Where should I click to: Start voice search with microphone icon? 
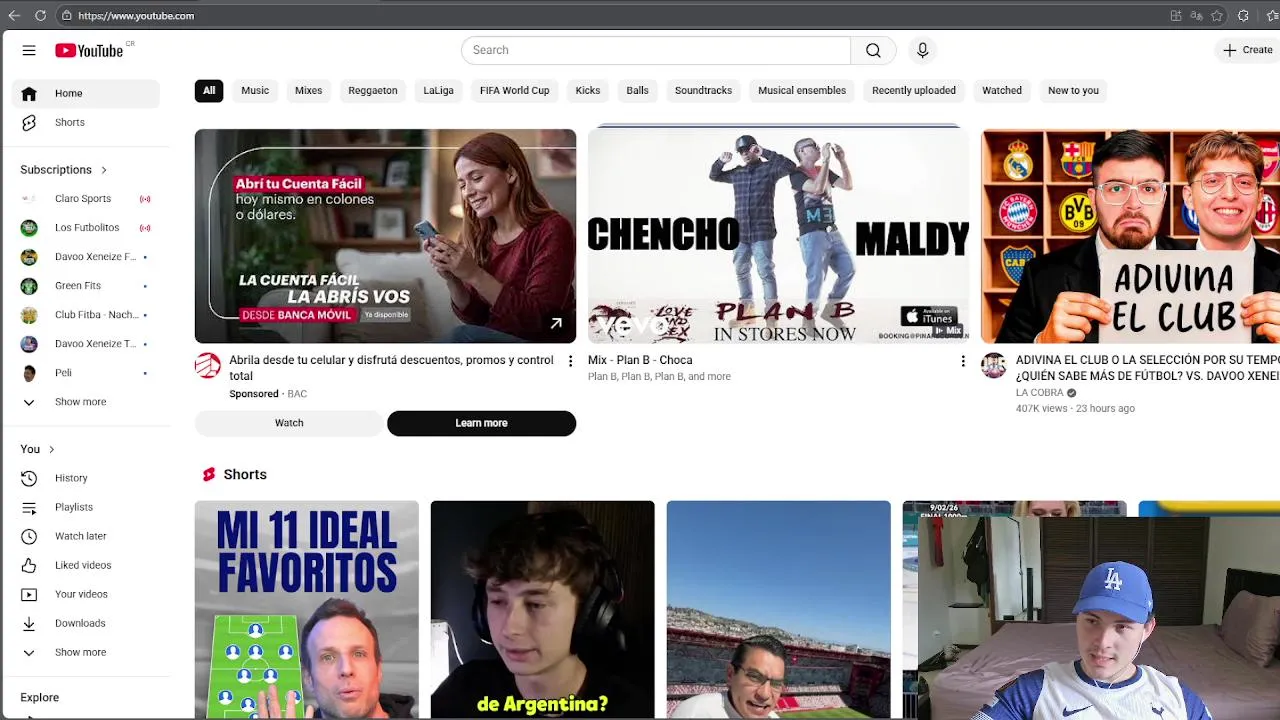click(922, 50)
